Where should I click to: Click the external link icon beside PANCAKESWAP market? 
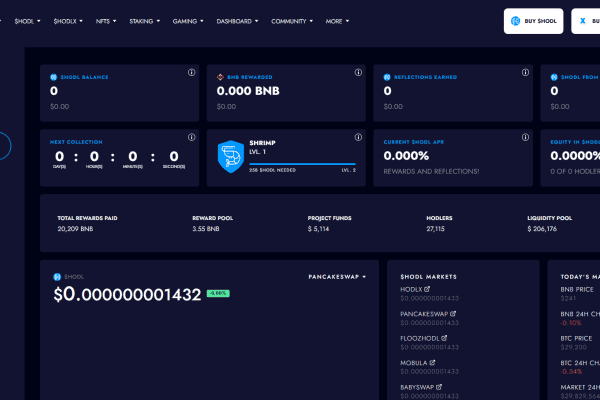453,313
